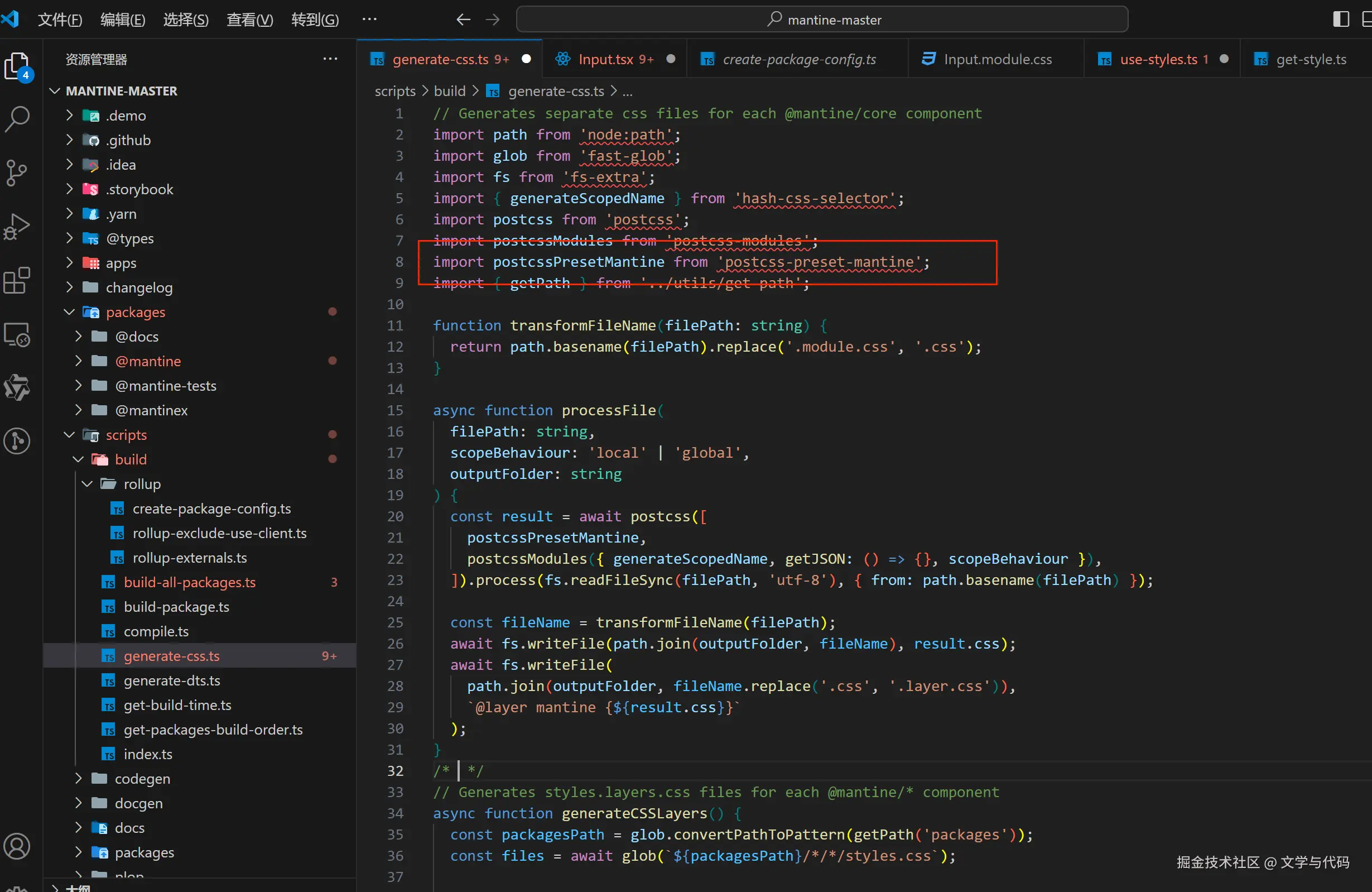This screenshot has height=892, width=1372.
Task: Open build-all-packages.ts in the file tree
Action: click(189, 582)
